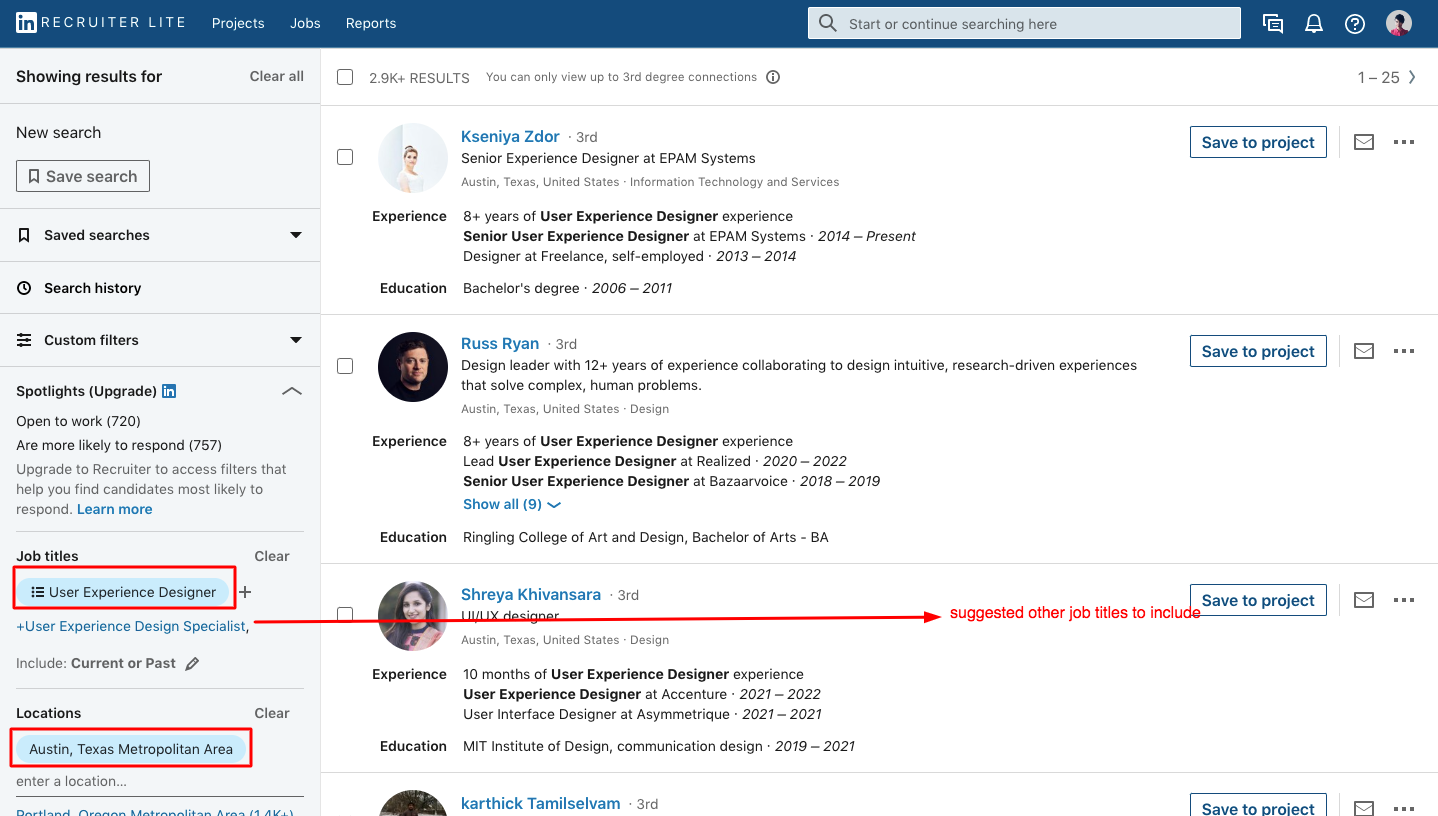Open the help question mark icon
1438x816 pixels.
click(1355, 24)
